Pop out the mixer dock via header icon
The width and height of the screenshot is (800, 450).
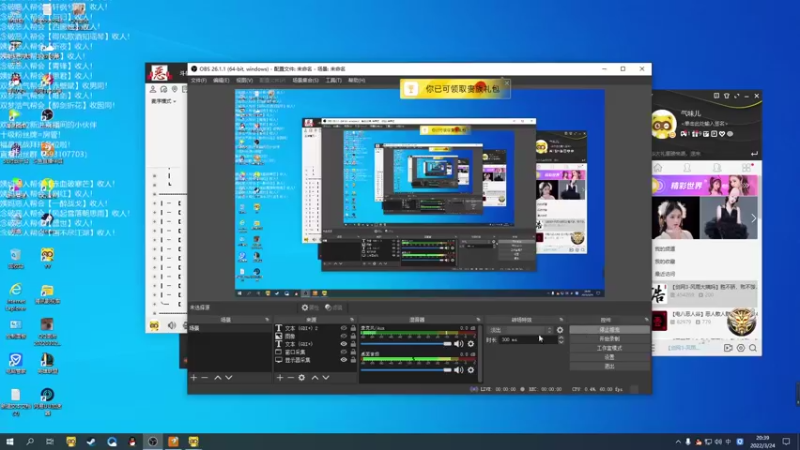478,320
